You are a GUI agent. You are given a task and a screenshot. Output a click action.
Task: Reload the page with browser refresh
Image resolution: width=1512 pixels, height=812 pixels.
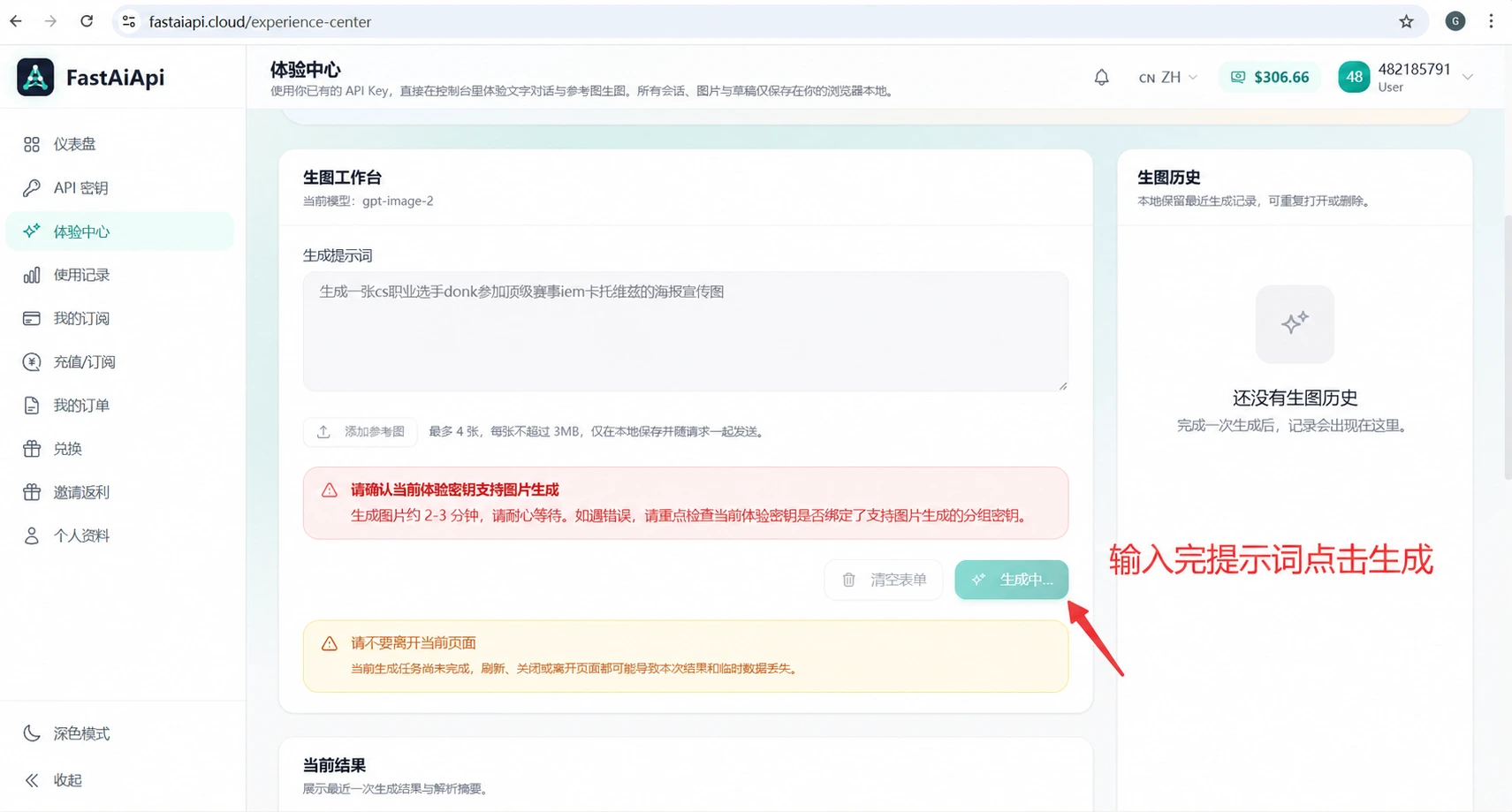pos(87,21)
